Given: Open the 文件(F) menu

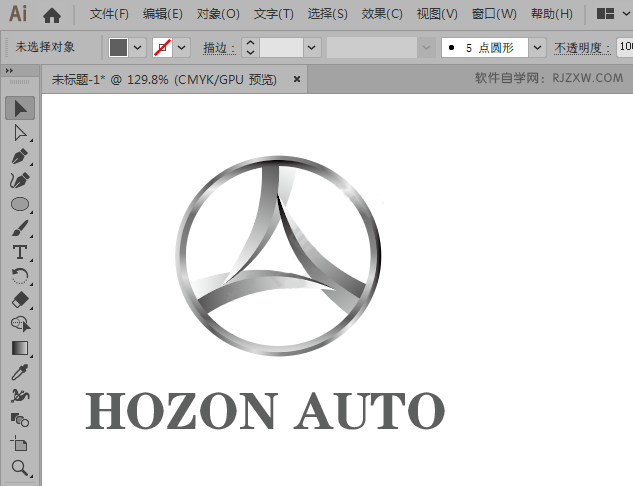Looking at the screenshot, I should (x=109, y=14).
